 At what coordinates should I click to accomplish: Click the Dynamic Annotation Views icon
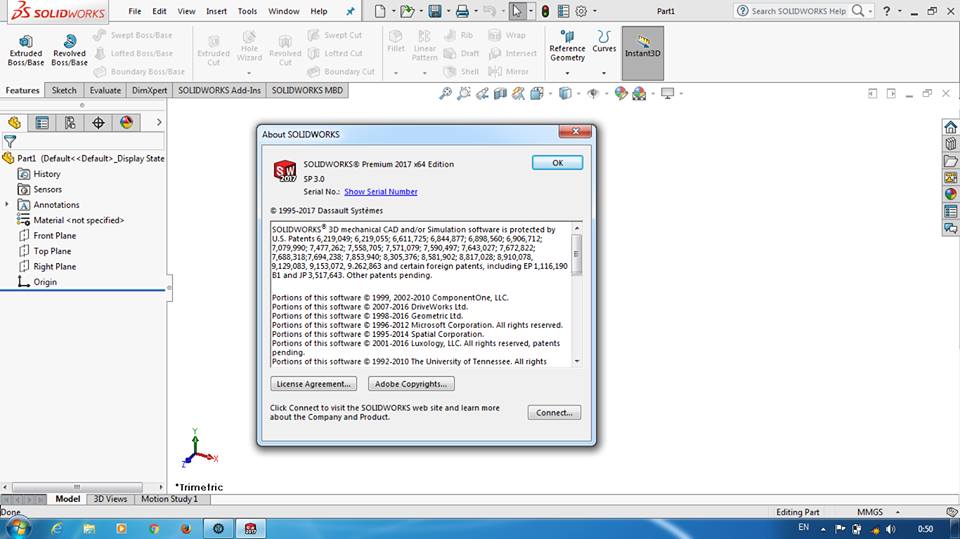click(519, 93)
